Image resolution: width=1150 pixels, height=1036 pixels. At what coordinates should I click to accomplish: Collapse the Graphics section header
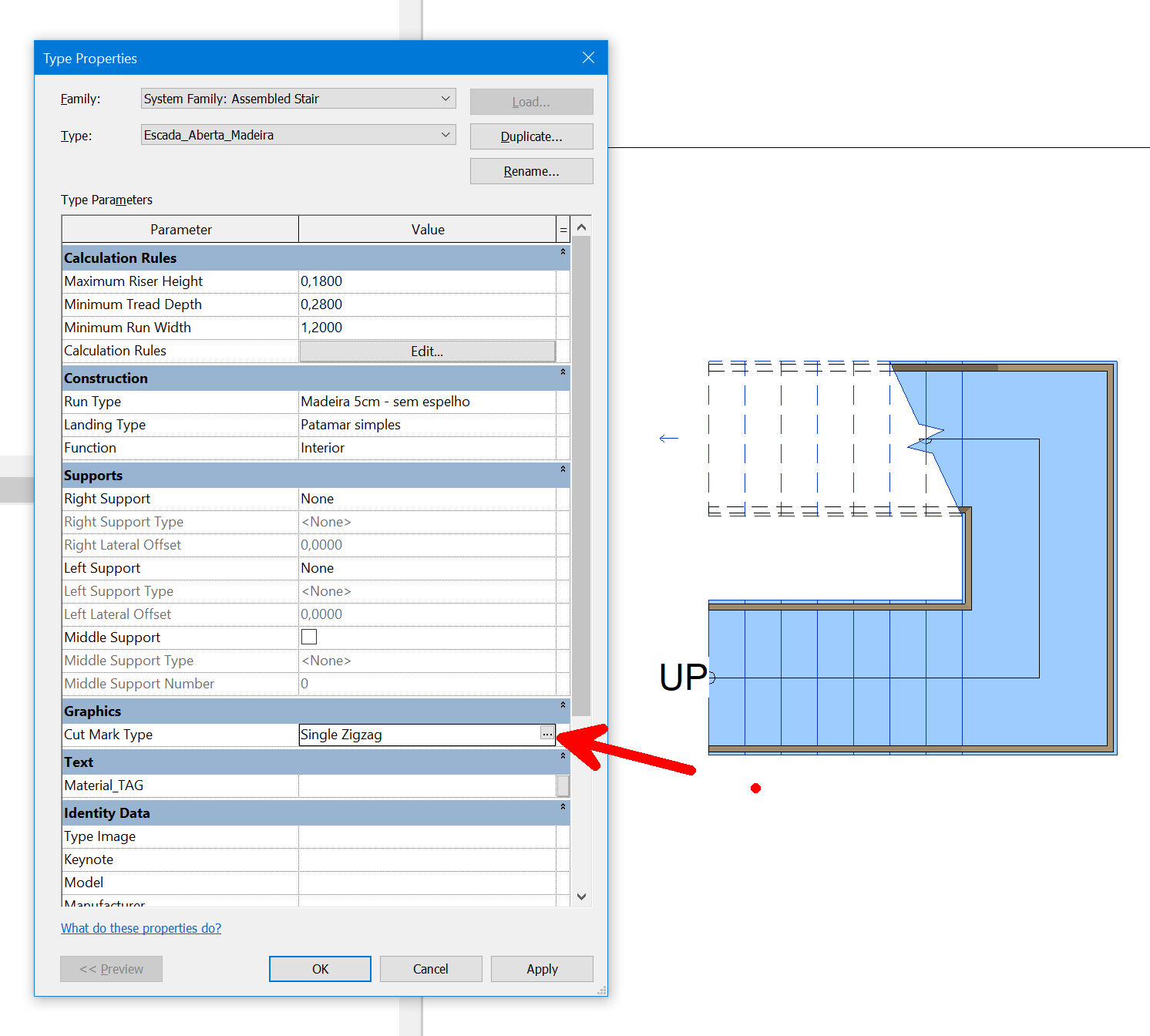(562, 704)
